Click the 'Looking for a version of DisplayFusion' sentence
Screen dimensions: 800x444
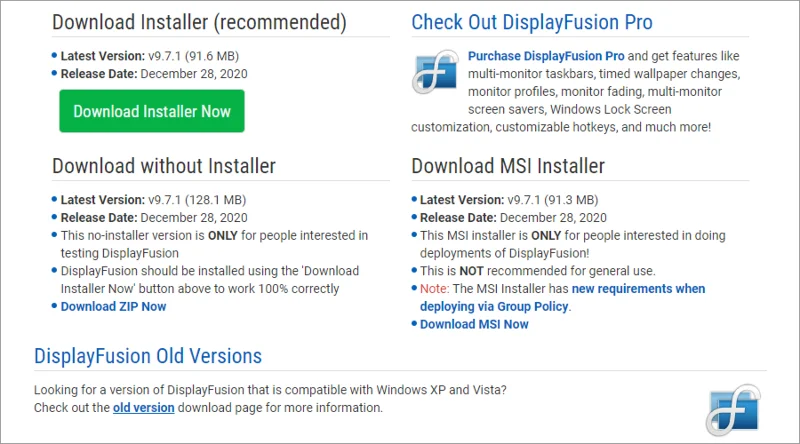(x=270, y=390)
